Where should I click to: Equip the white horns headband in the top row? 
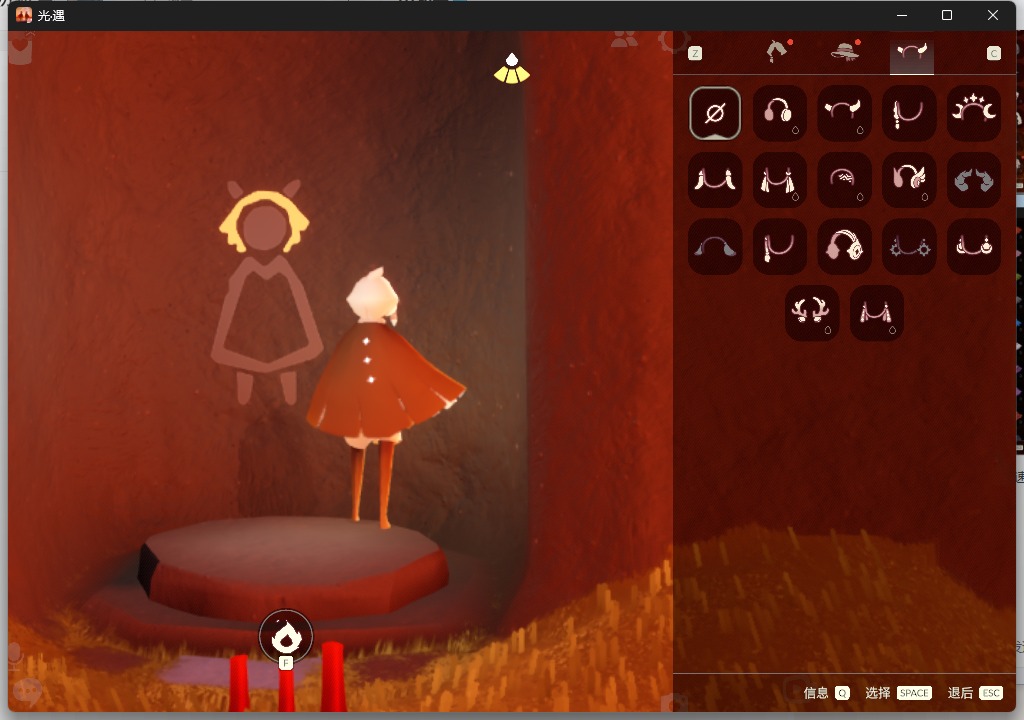coord(844,113)
